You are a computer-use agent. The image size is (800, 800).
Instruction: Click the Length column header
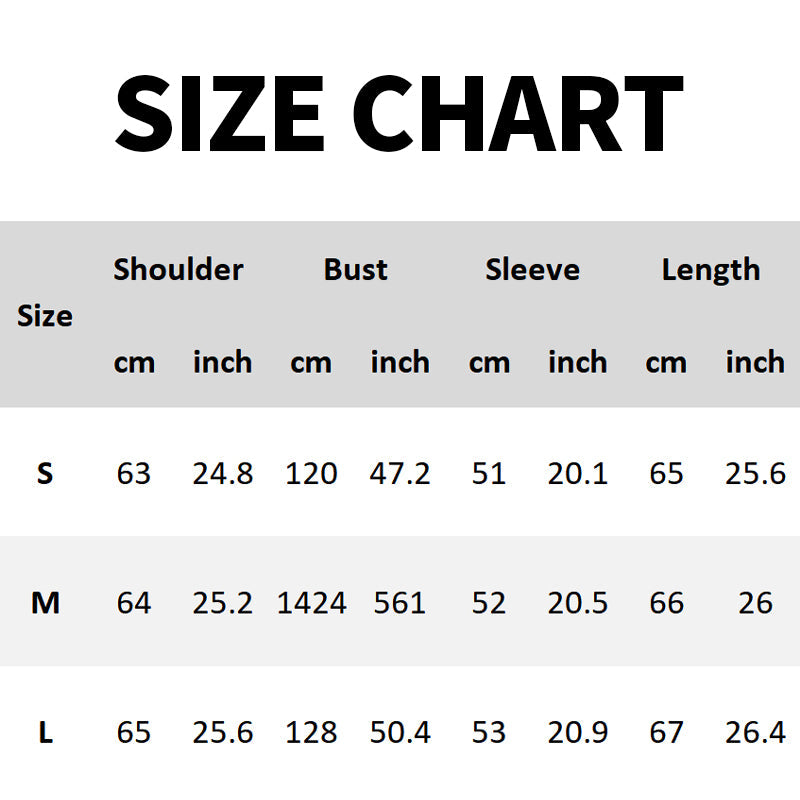710,269
